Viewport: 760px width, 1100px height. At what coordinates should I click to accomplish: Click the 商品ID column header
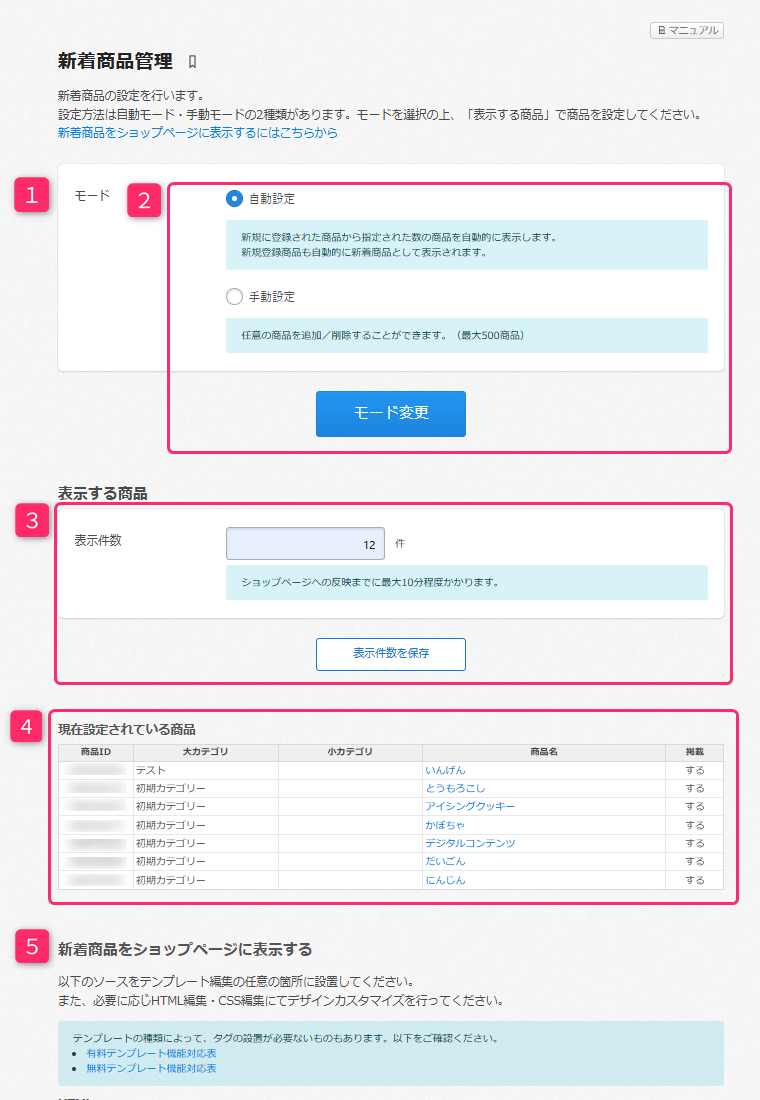coord(95,752)
